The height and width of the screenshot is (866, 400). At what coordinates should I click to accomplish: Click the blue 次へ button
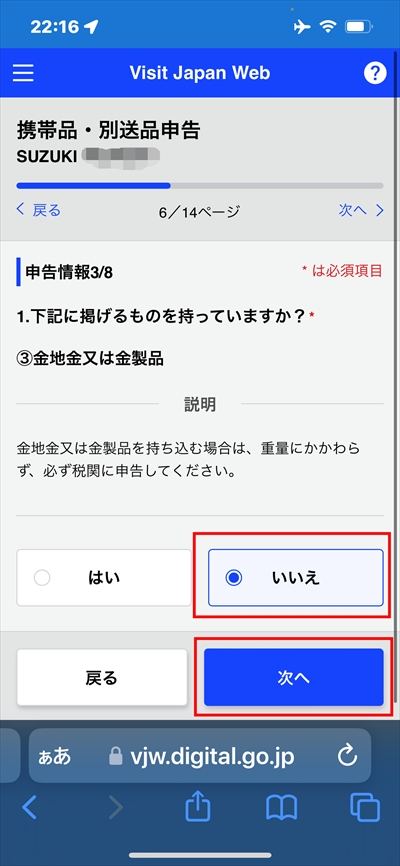click(x=293, y=677)
